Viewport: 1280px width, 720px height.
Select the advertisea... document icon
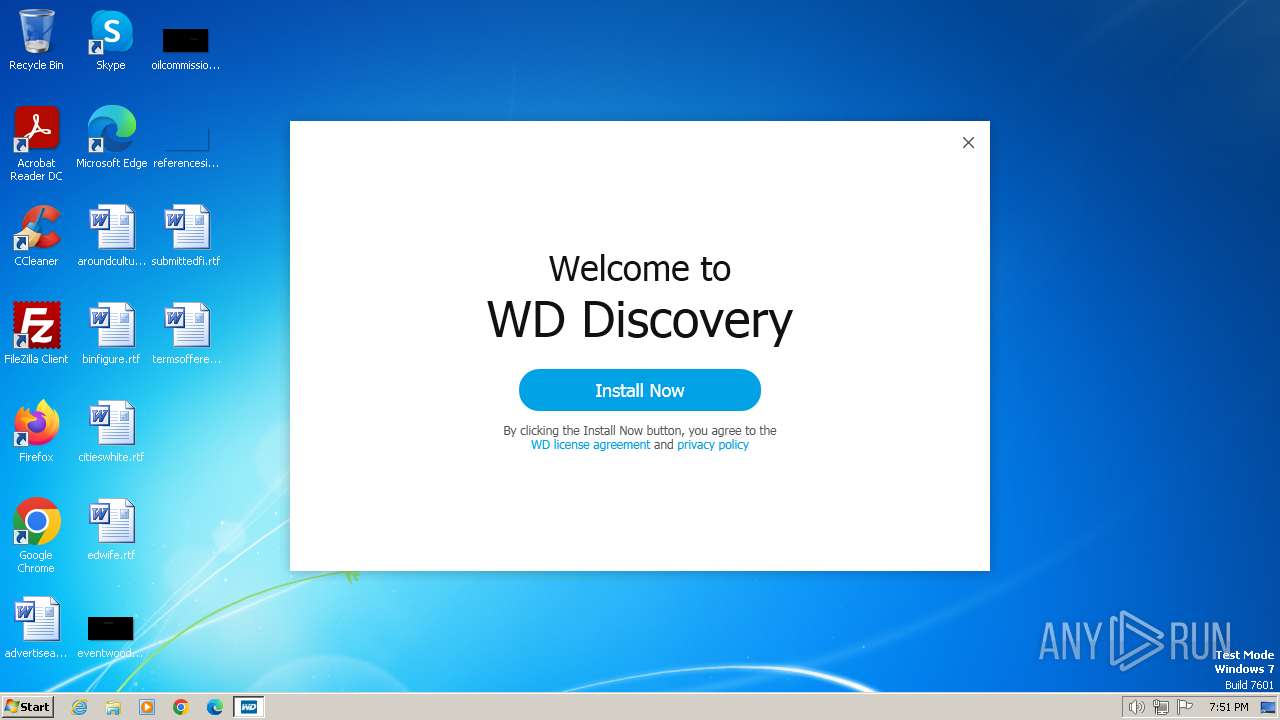click(x=36, y=628)
